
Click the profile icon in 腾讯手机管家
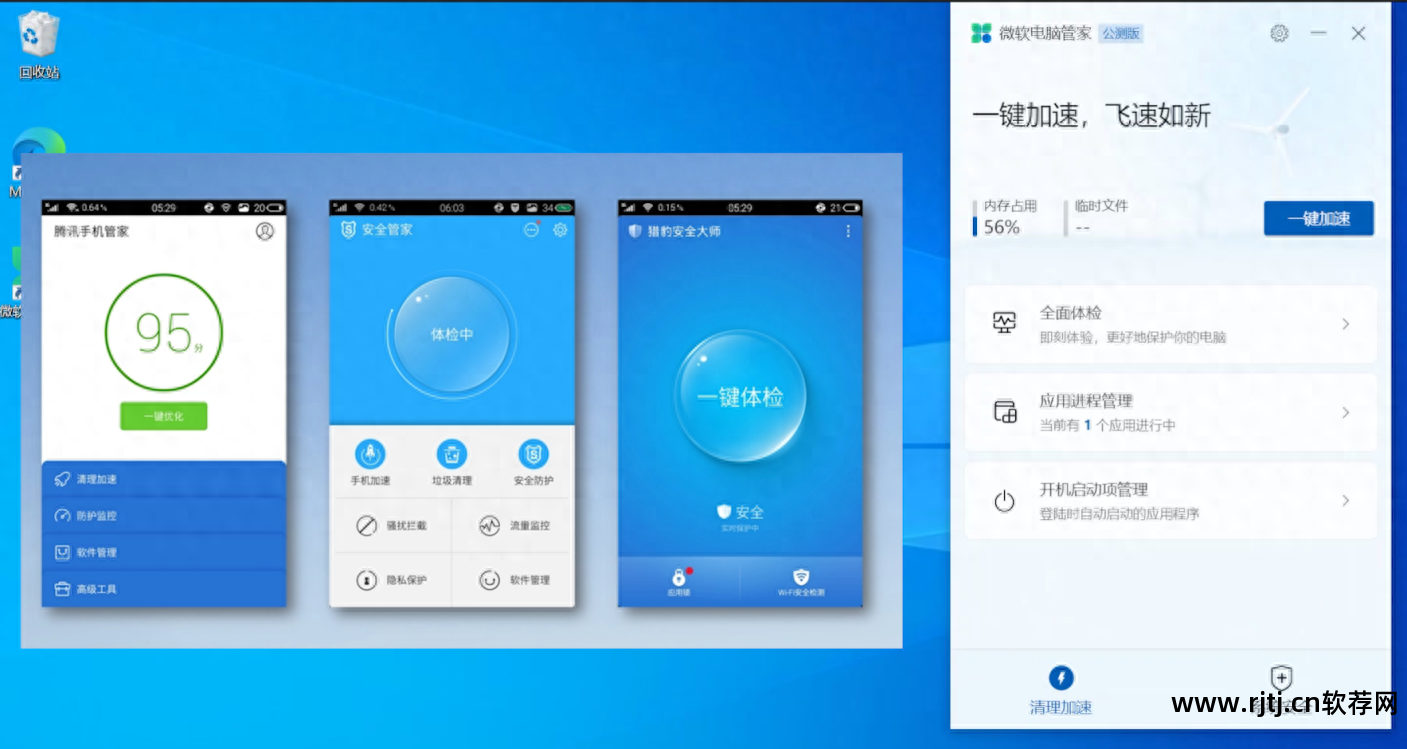click(x=265, y=231)
